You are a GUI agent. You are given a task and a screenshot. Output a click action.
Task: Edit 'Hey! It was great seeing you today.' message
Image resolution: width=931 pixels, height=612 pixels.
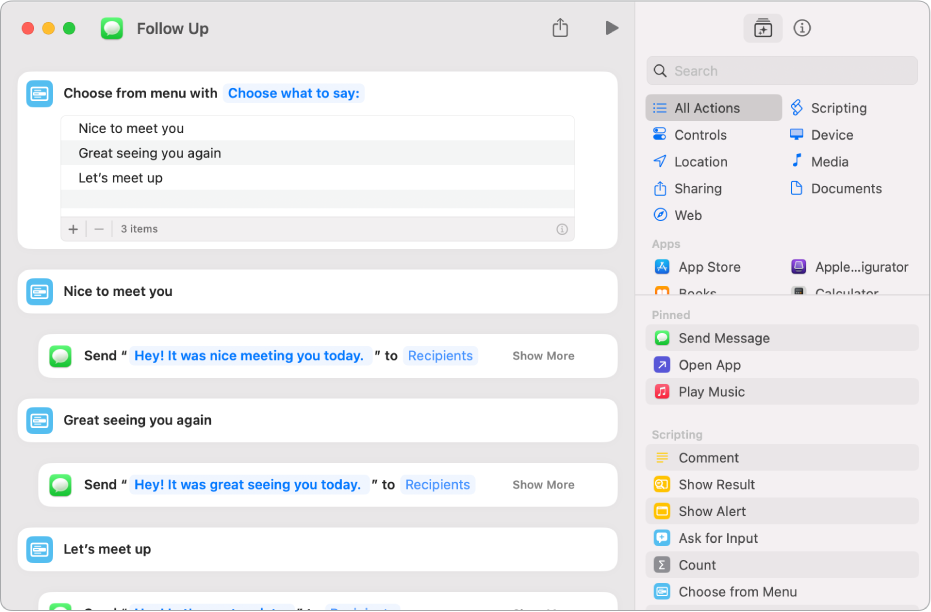pyautogui.click(x=248, y=484)
